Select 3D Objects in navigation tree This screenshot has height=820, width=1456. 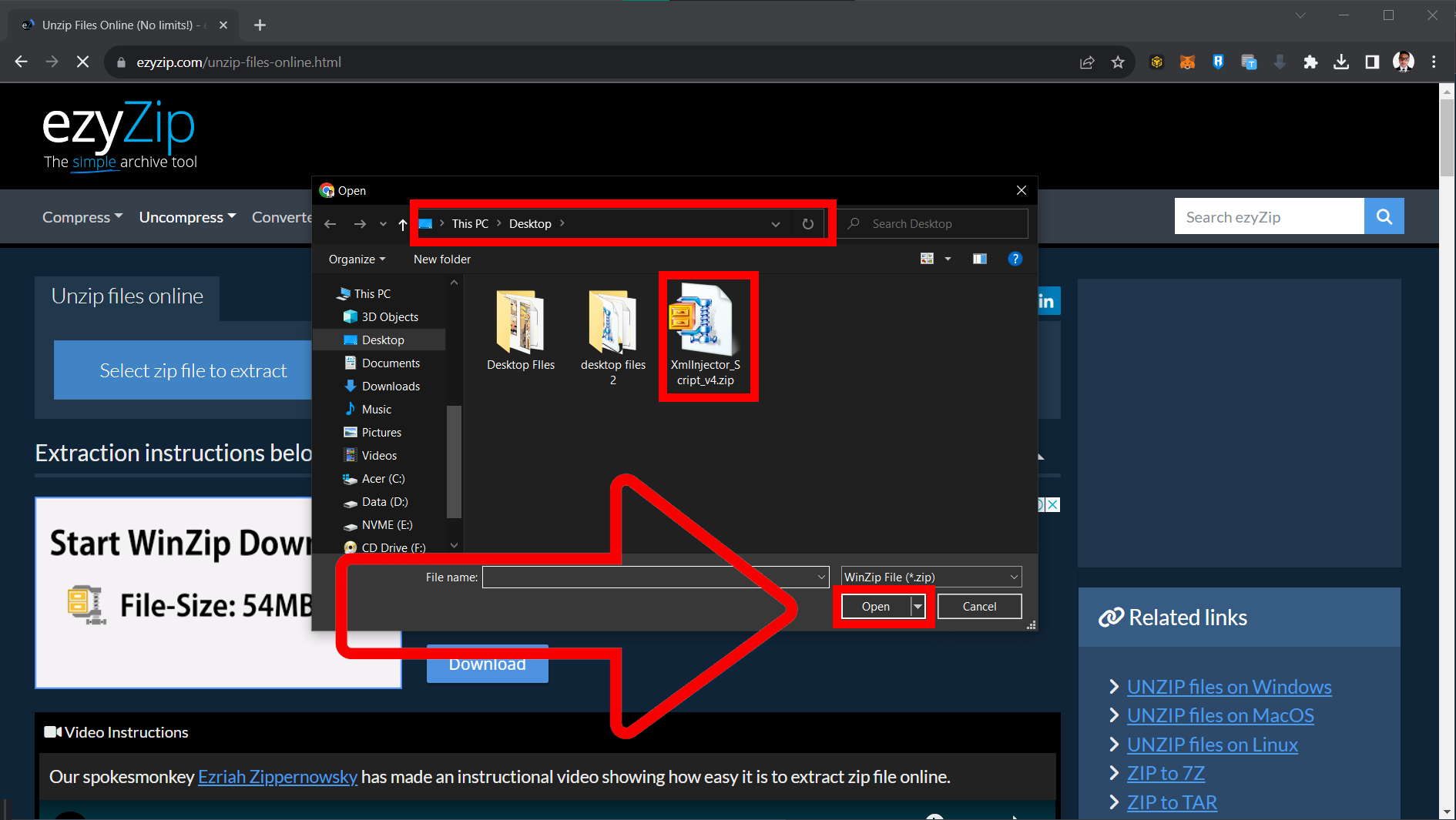[x=381, y=316]
